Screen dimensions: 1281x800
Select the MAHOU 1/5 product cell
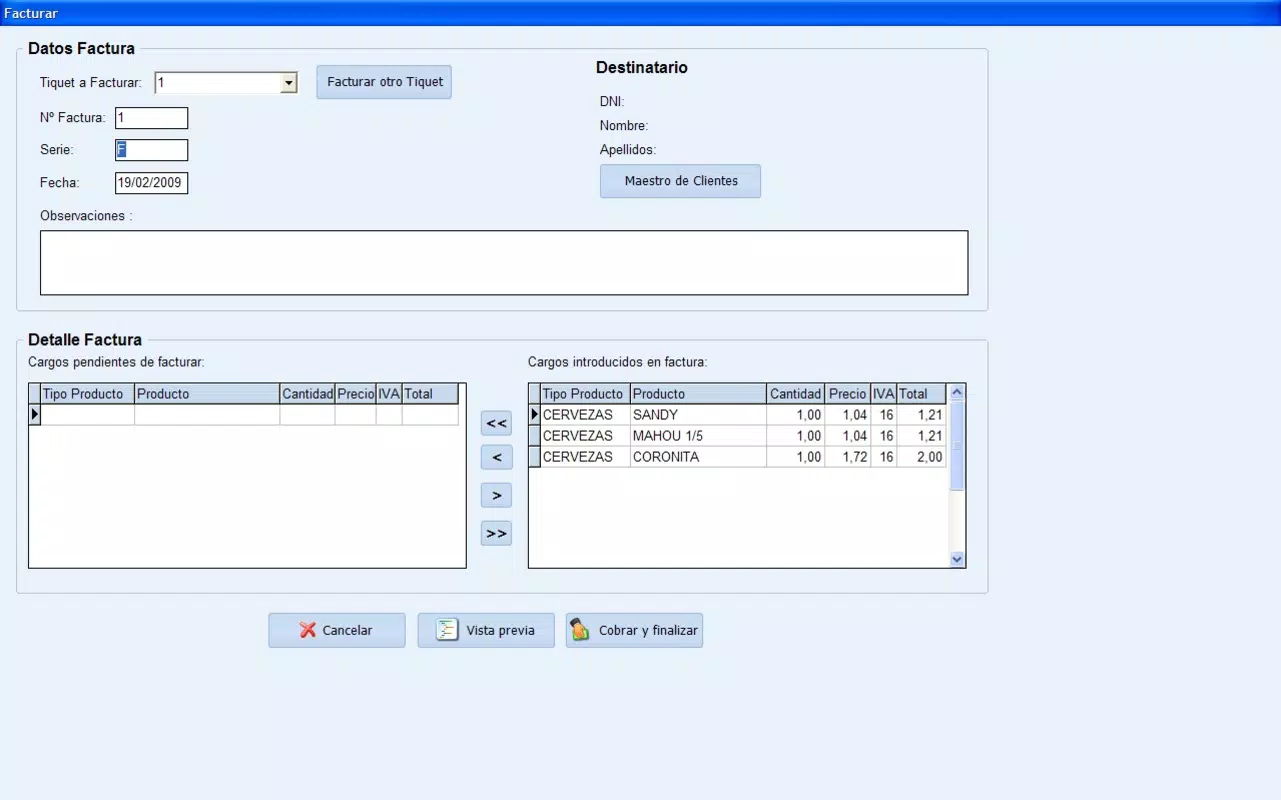click(698, 436)
